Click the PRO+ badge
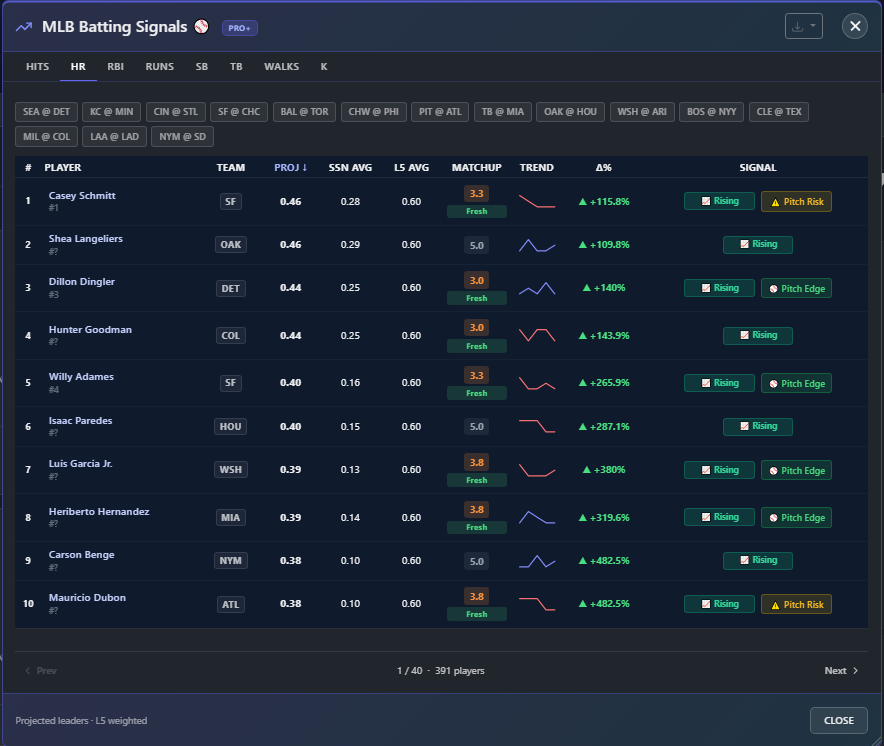This screenshot has width=884, height=746. click(240, 28)
